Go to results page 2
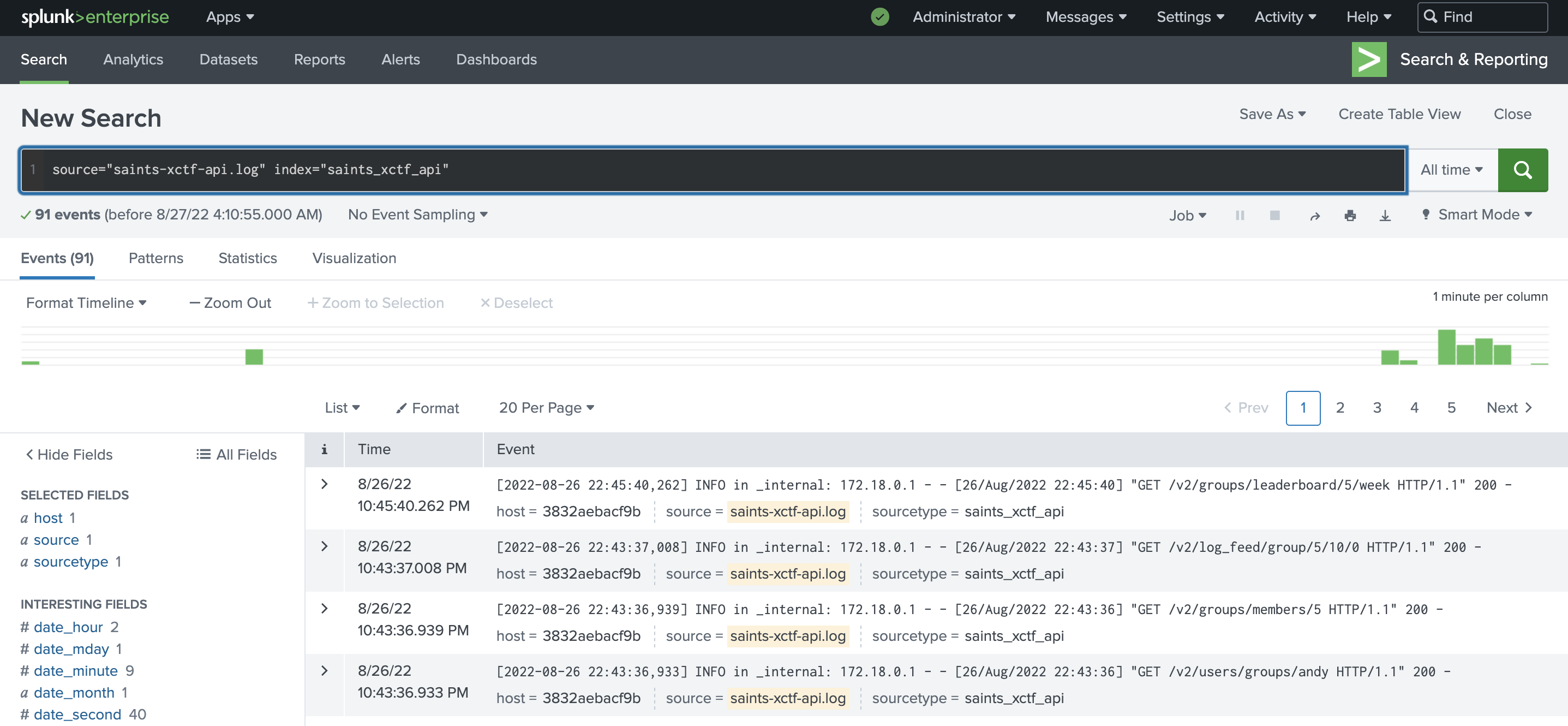This screenshot has height=726, width=1568. click(x=1340, y=407)
